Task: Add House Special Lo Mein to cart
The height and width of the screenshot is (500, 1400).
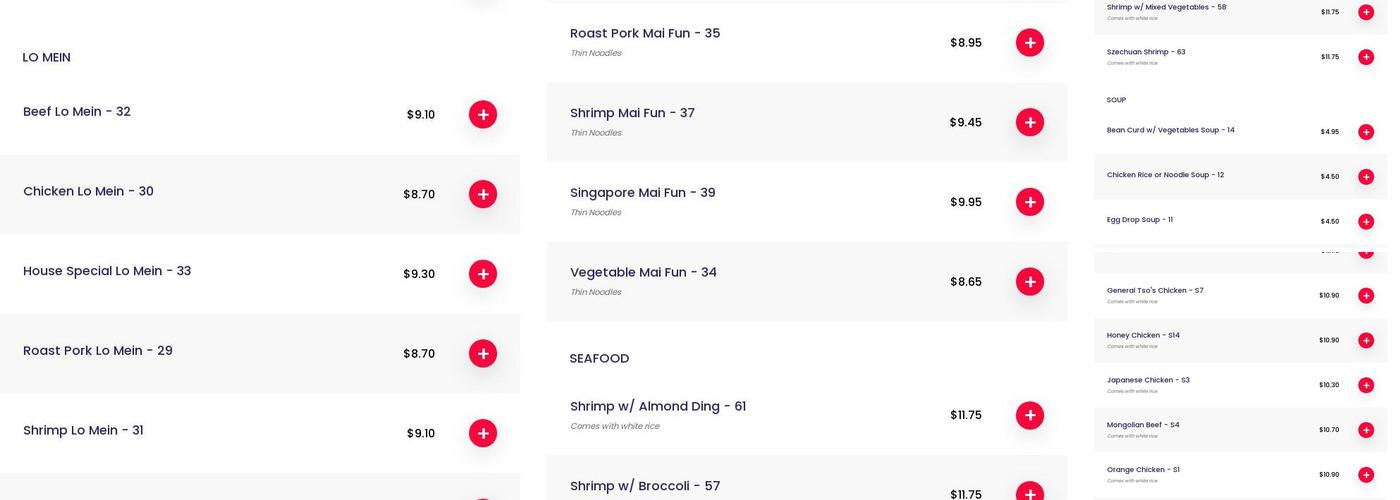Action: click(x=483, y=274)
